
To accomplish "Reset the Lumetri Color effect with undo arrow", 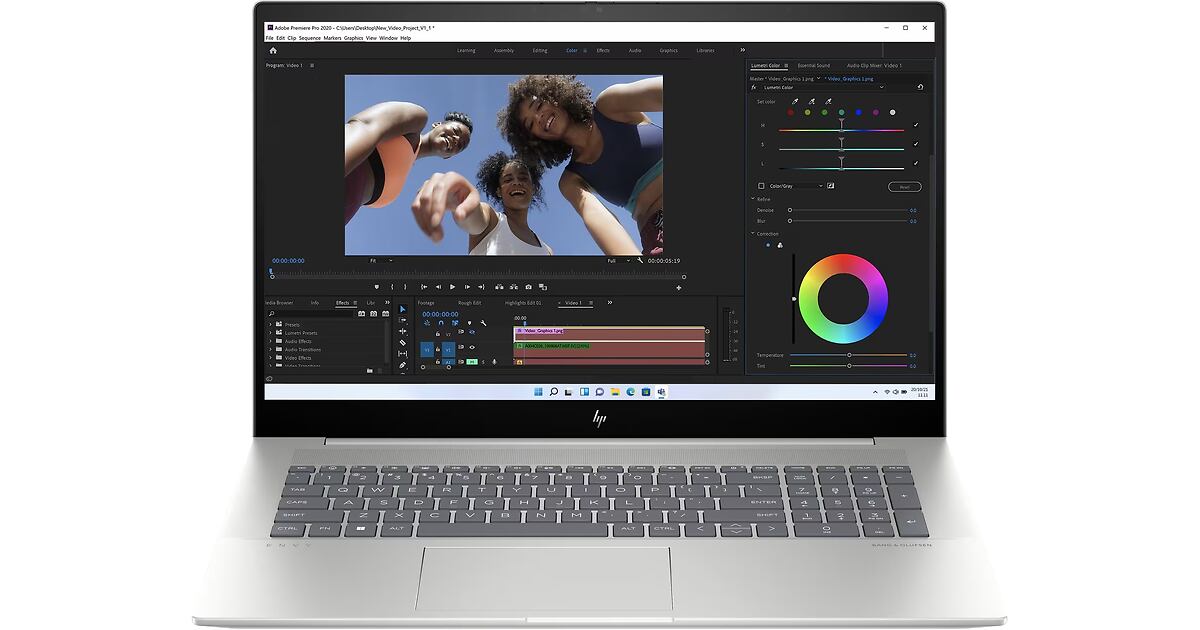I will pos(920,87).
